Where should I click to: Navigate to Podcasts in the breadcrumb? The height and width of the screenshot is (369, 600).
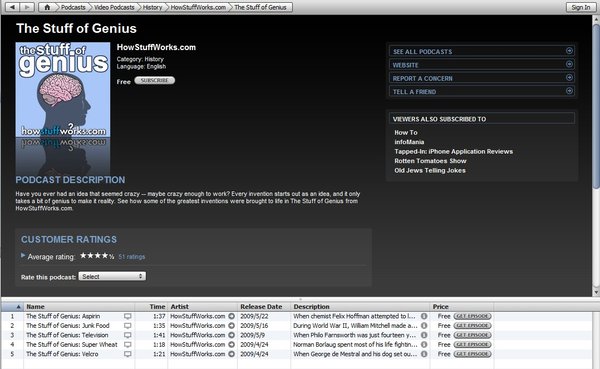click(73, 7)
